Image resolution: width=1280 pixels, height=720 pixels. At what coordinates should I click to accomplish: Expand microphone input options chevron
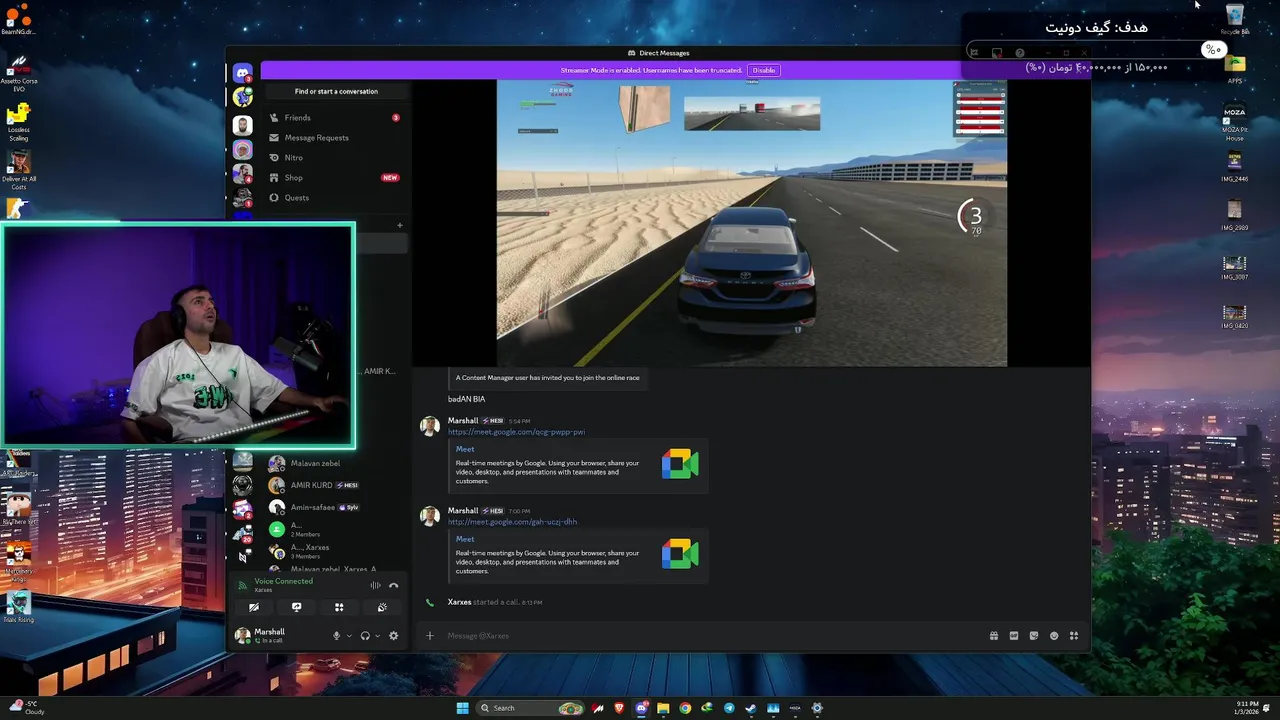click(x=348, y=636)
